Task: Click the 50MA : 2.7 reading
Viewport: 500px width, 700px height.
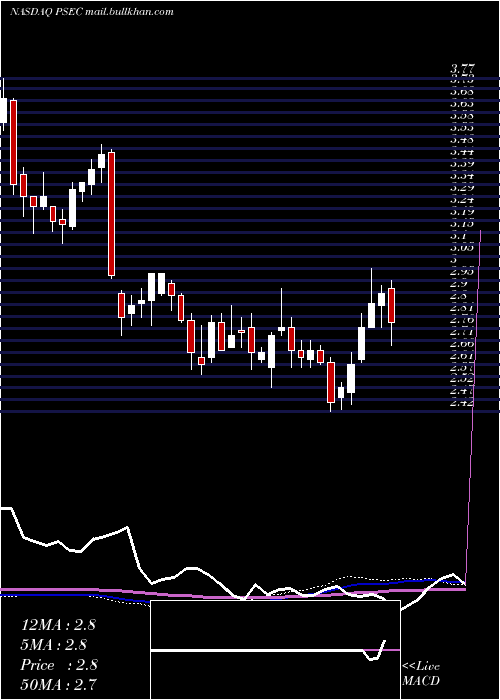Action: coord(58,684)
